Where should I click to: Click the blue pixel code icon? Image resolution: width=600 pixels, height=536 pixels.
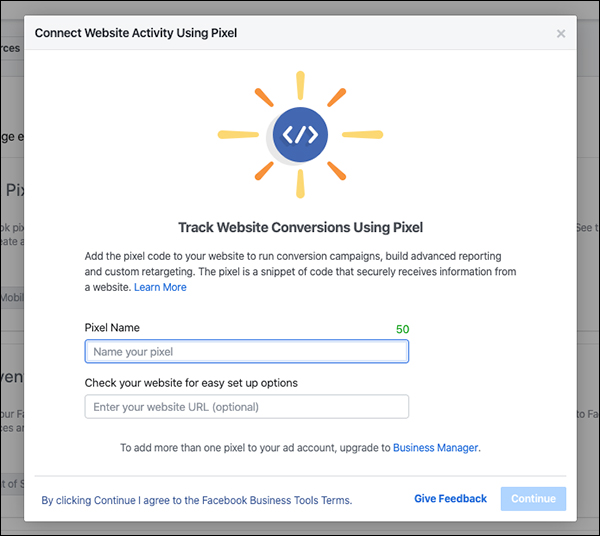[300, 135]
